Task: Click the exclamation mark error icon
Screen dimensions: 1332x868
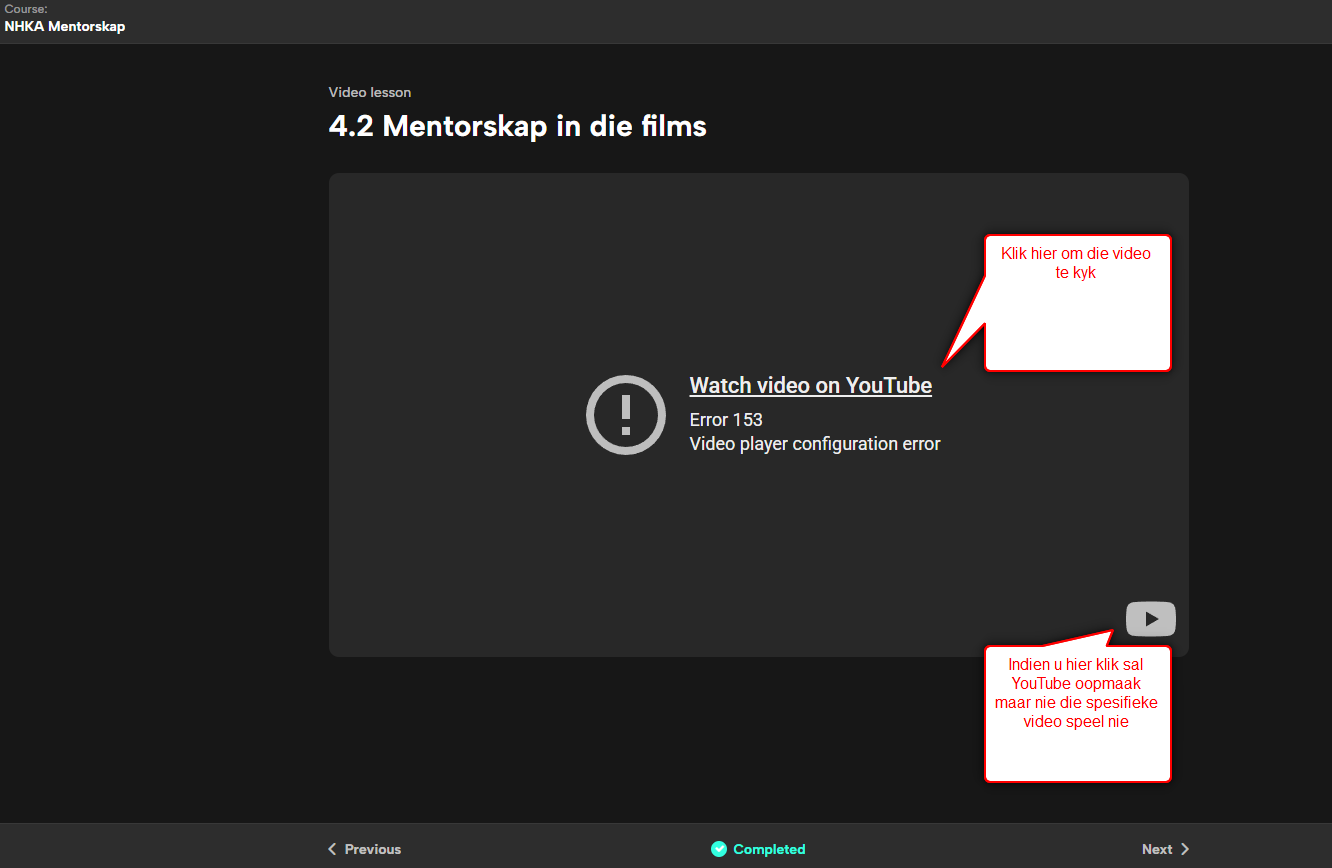Action: (x=626, y=415)
